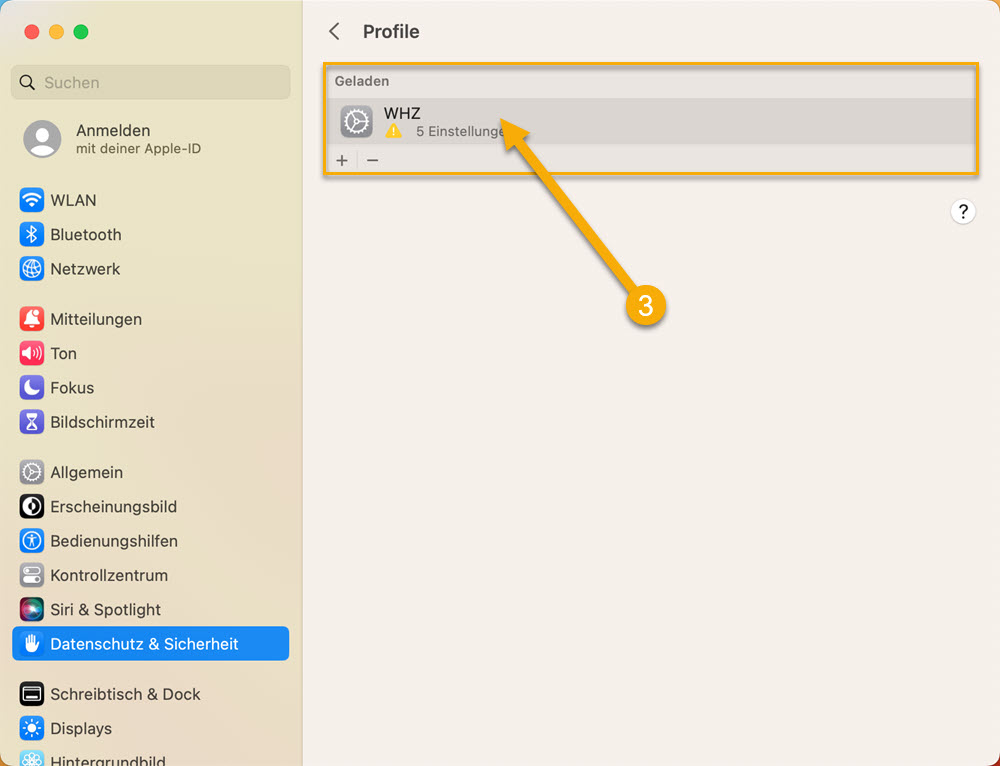
Task: Open Erscheinungsbild appearance icon
Action: 31,506
